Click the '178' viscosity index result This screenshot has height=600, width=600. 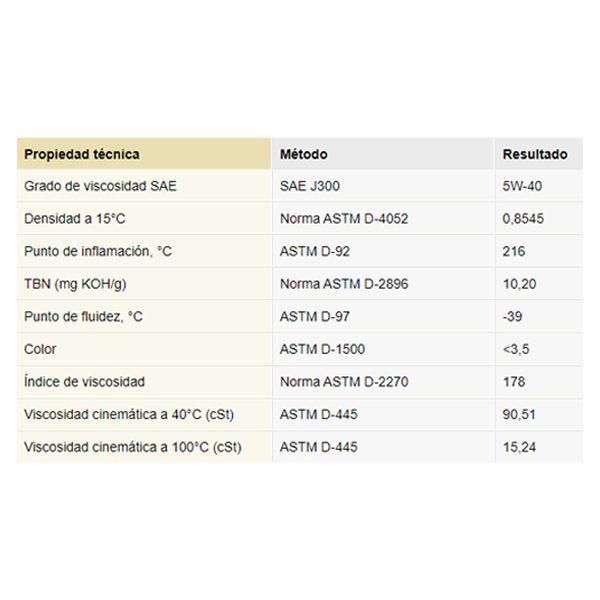513,382
